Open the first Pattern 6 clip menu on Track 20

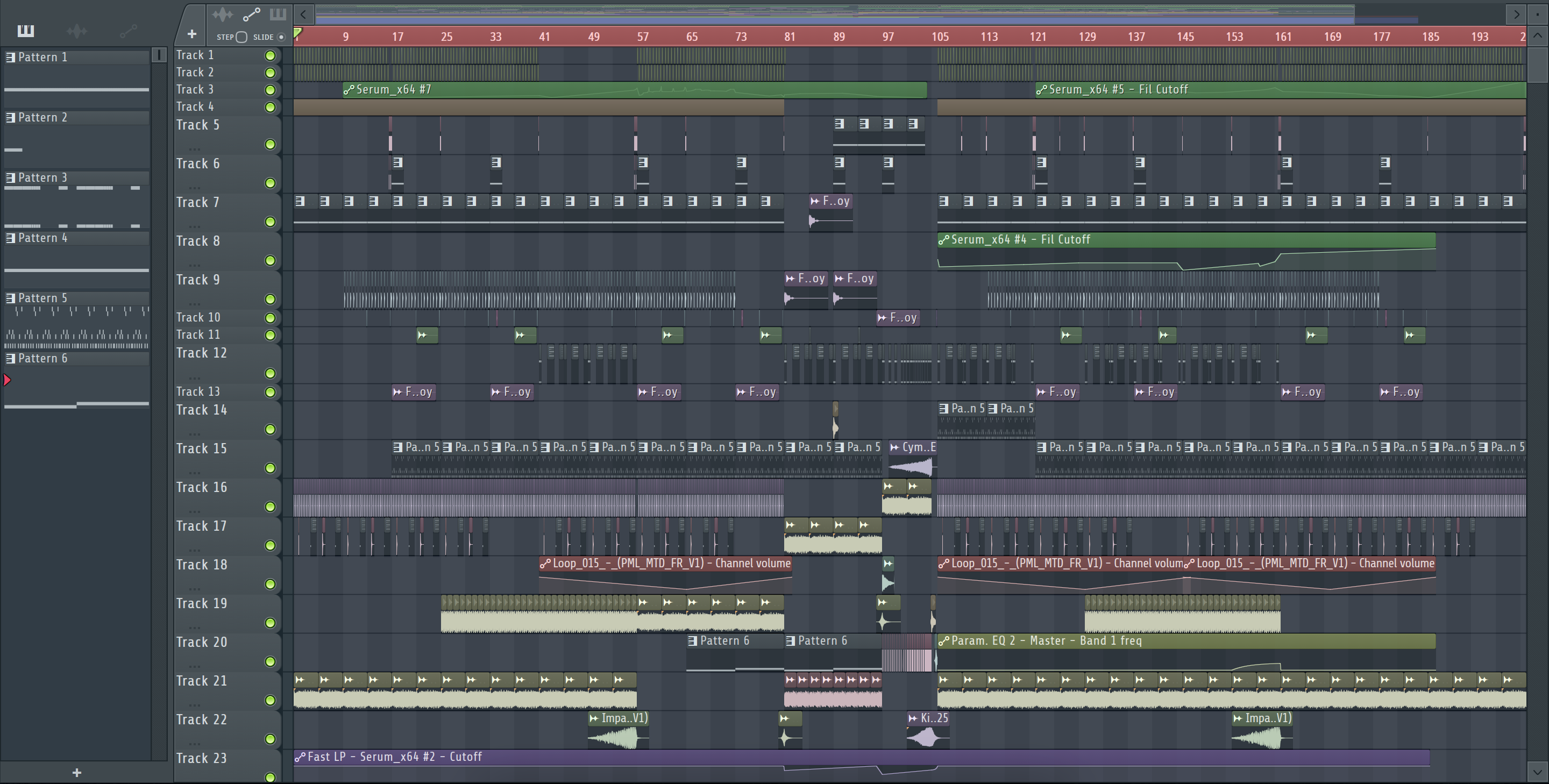tap(693, 641)
